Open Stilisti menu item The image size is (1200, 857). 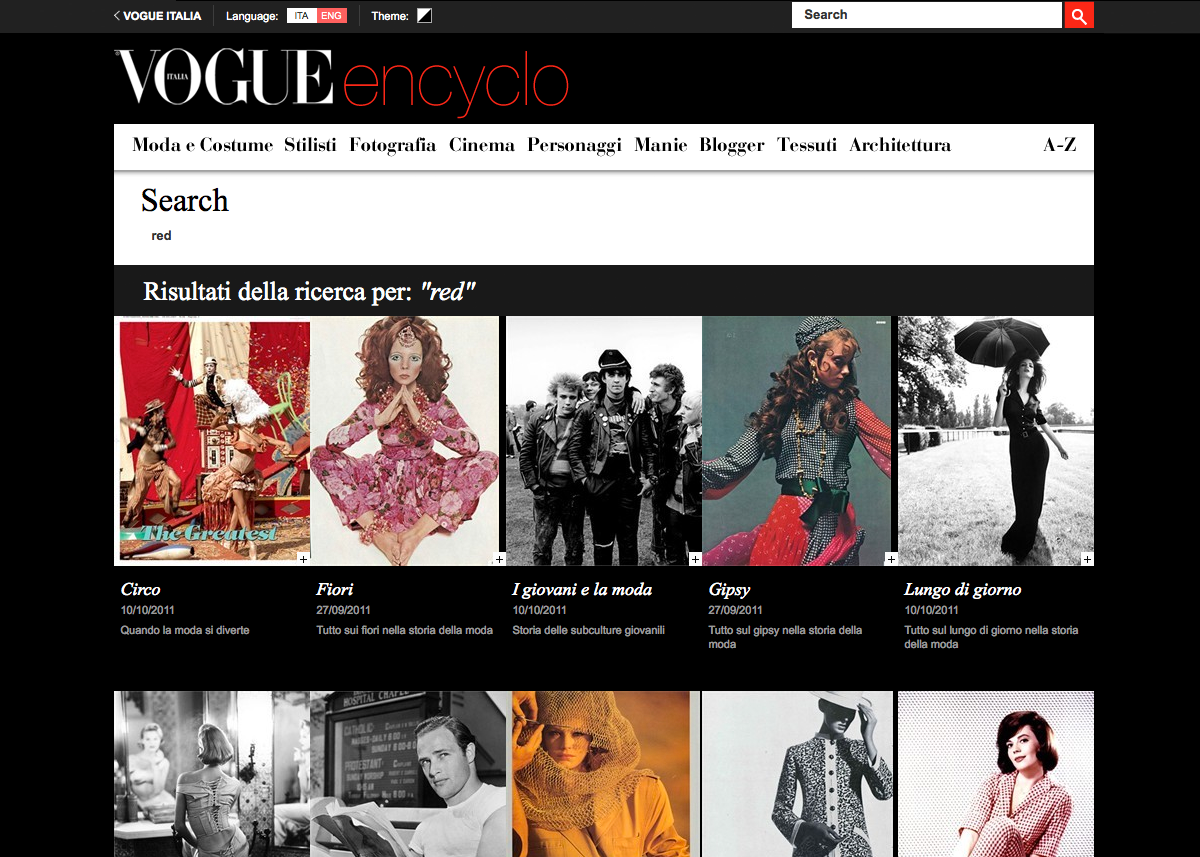pos(310,145)
